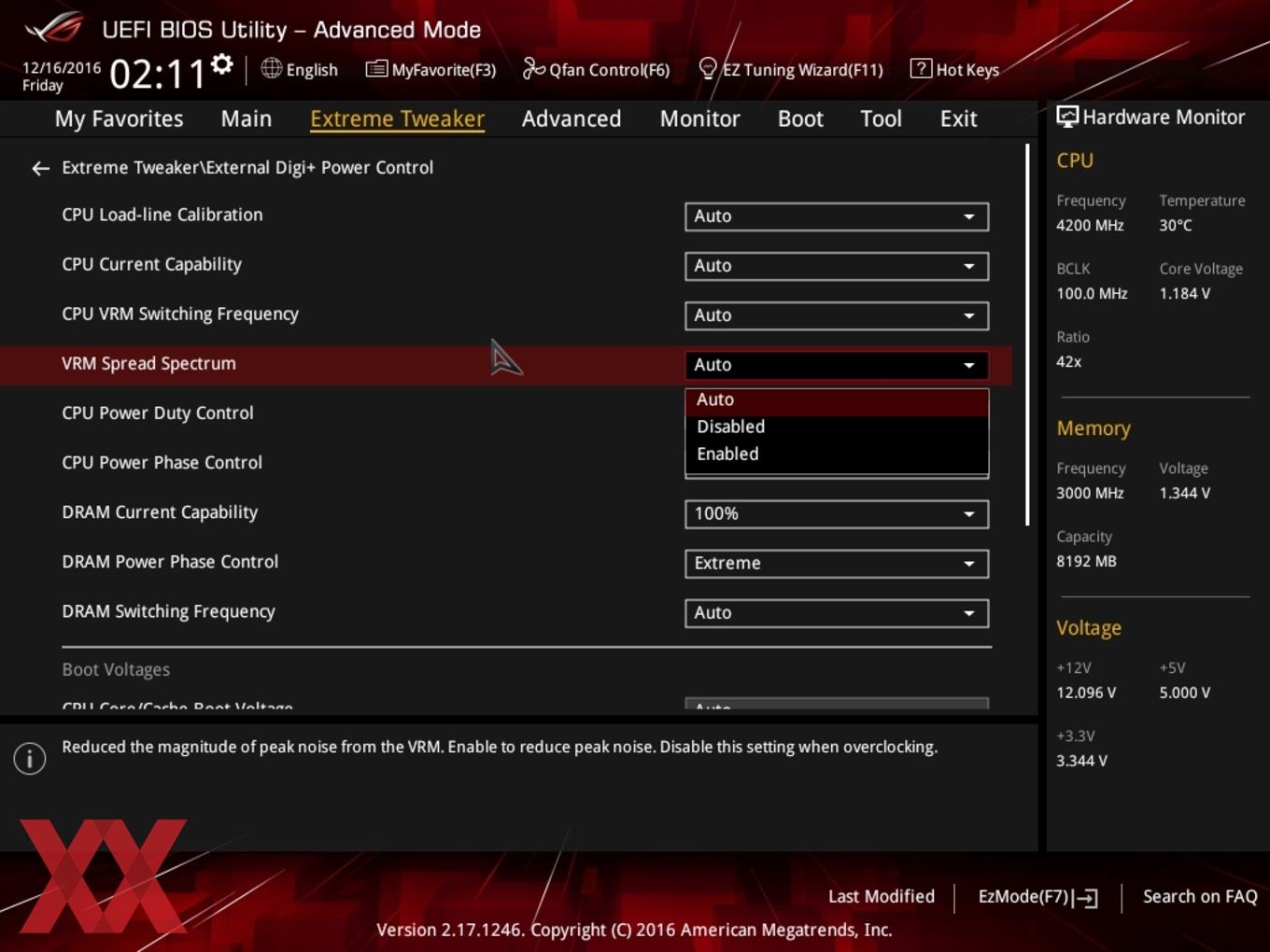Image resolution: width=1270 pixels, height=952 pixels.
Task: Click the 02:11 clock display
Action: point(157,74)
